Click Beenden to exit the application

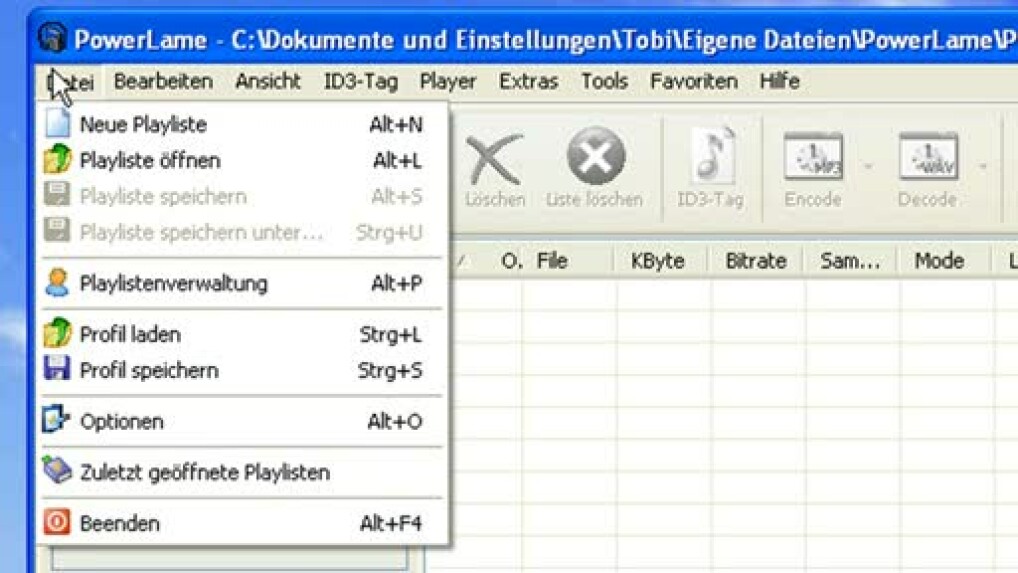tap(119, 524)
